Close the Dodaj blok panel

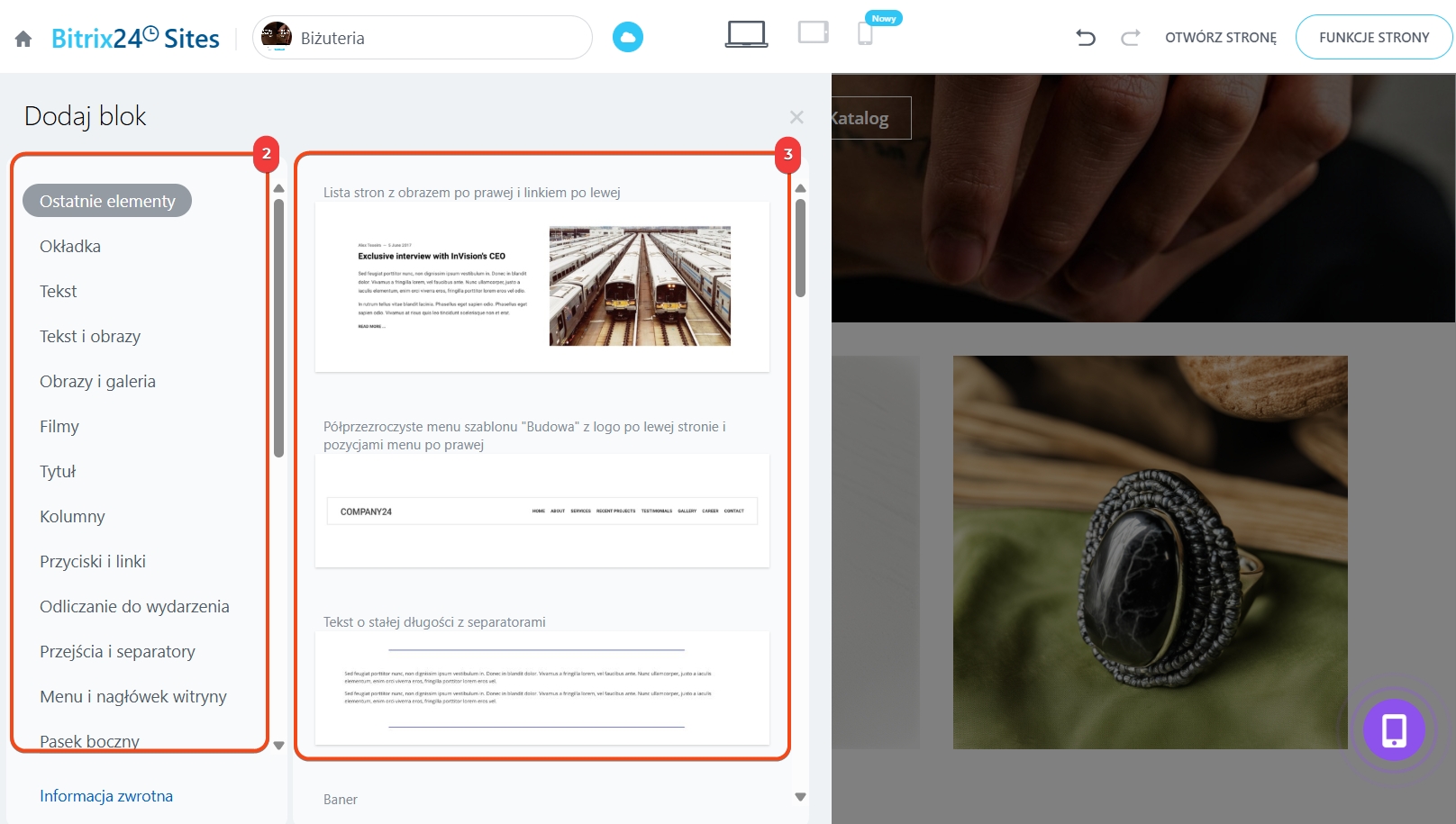point(796,117)
